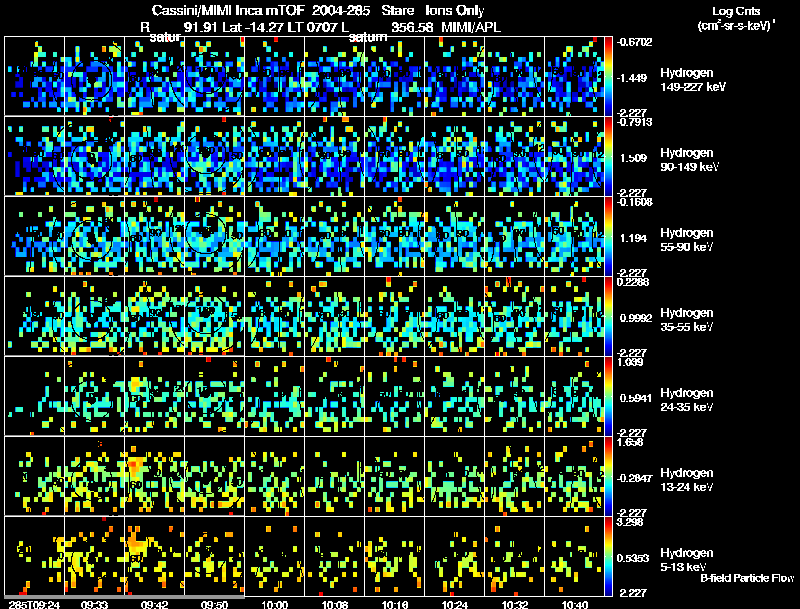
Task: Click the -0.7913 color scale value
Action: 634,122
